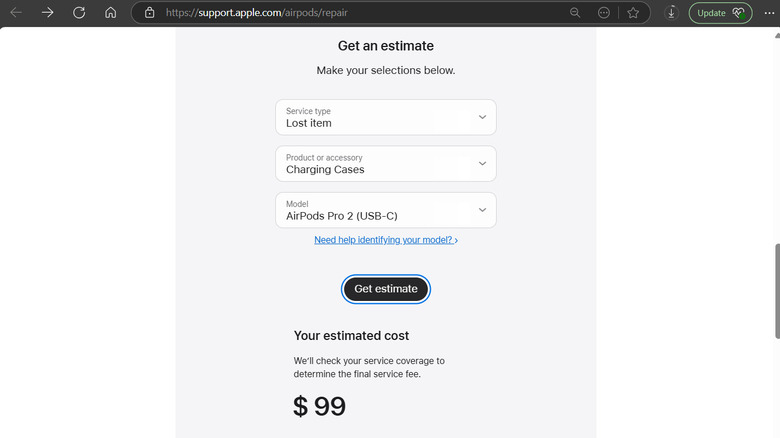The width and height of the screenshot is (780, 438).
Task: Open the zoom magnifier icon in address bar
Action: (575, 13)
